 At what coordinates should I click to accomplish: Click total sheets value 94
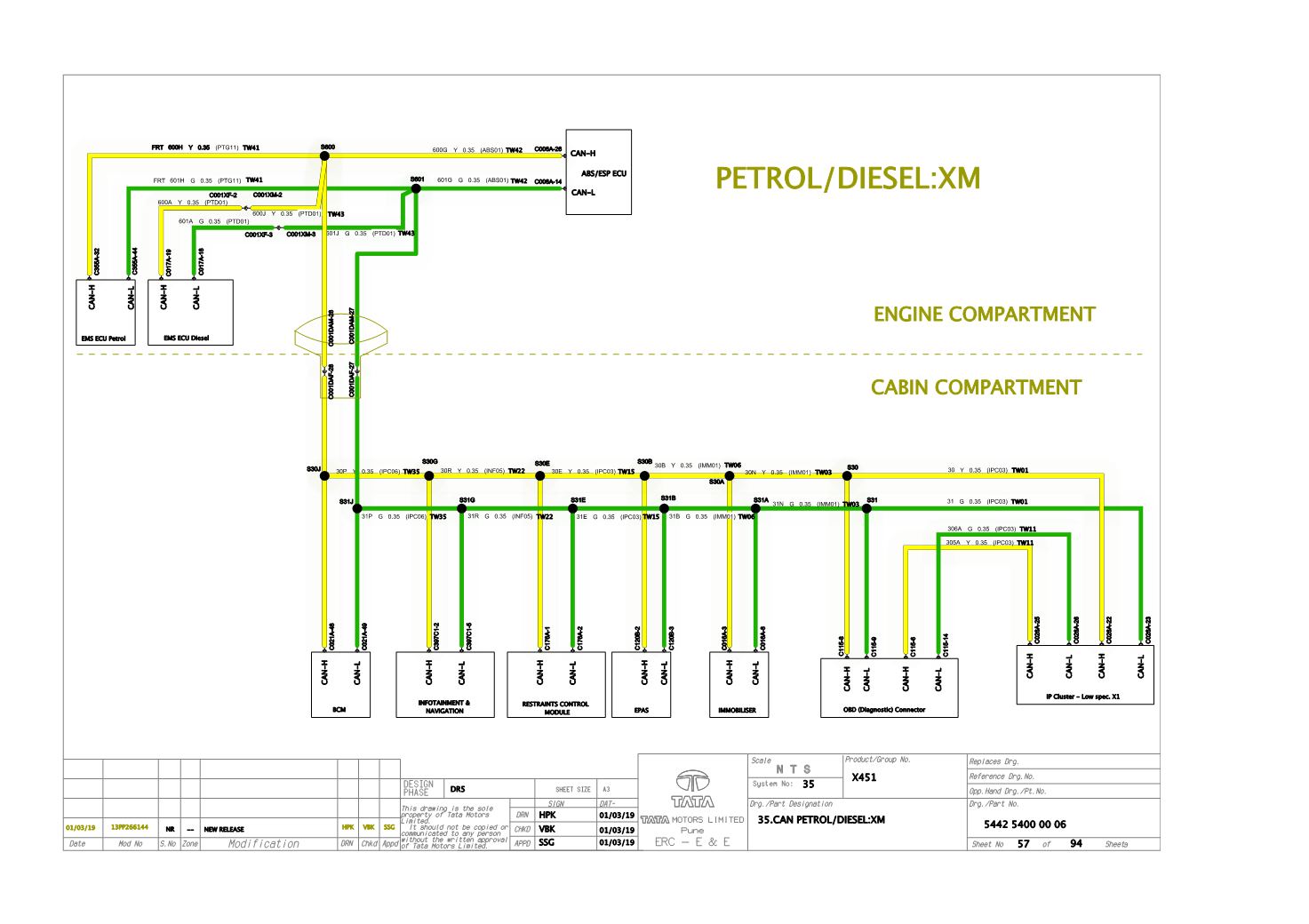click(1076, 843)
